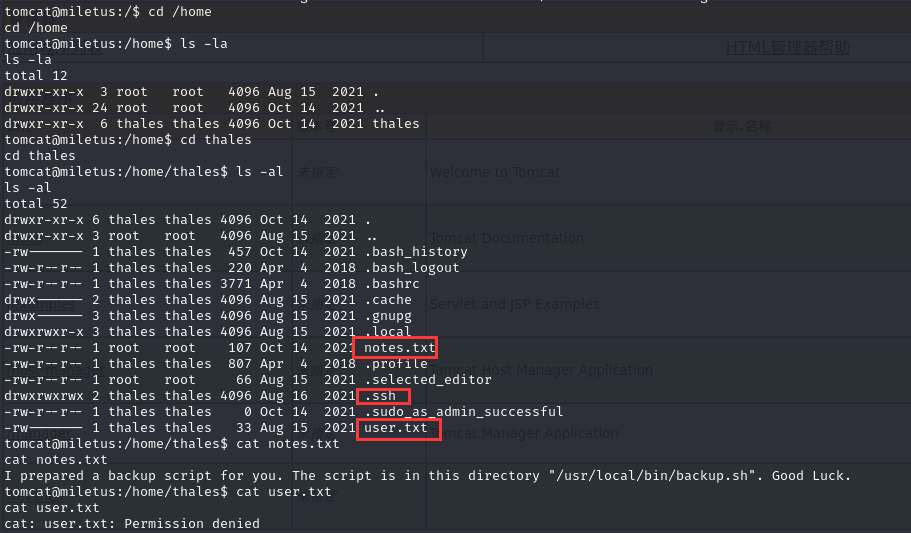
Task: Click the file size 807 of .profile
Action: click(240, 364)
